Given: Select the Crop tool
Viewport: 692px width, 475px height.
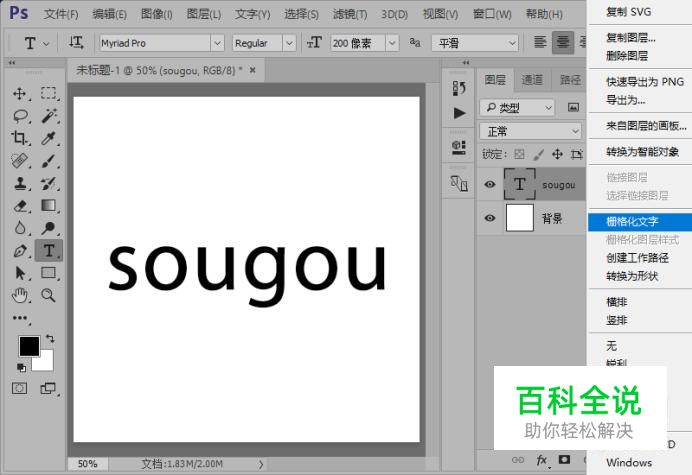Looking at the screenshot, I should 19,138.
